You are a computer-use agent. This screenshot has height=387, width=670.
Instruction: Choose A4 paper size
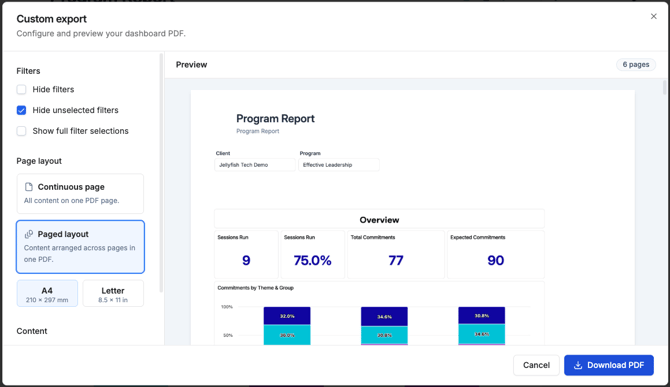pos(47,293)
